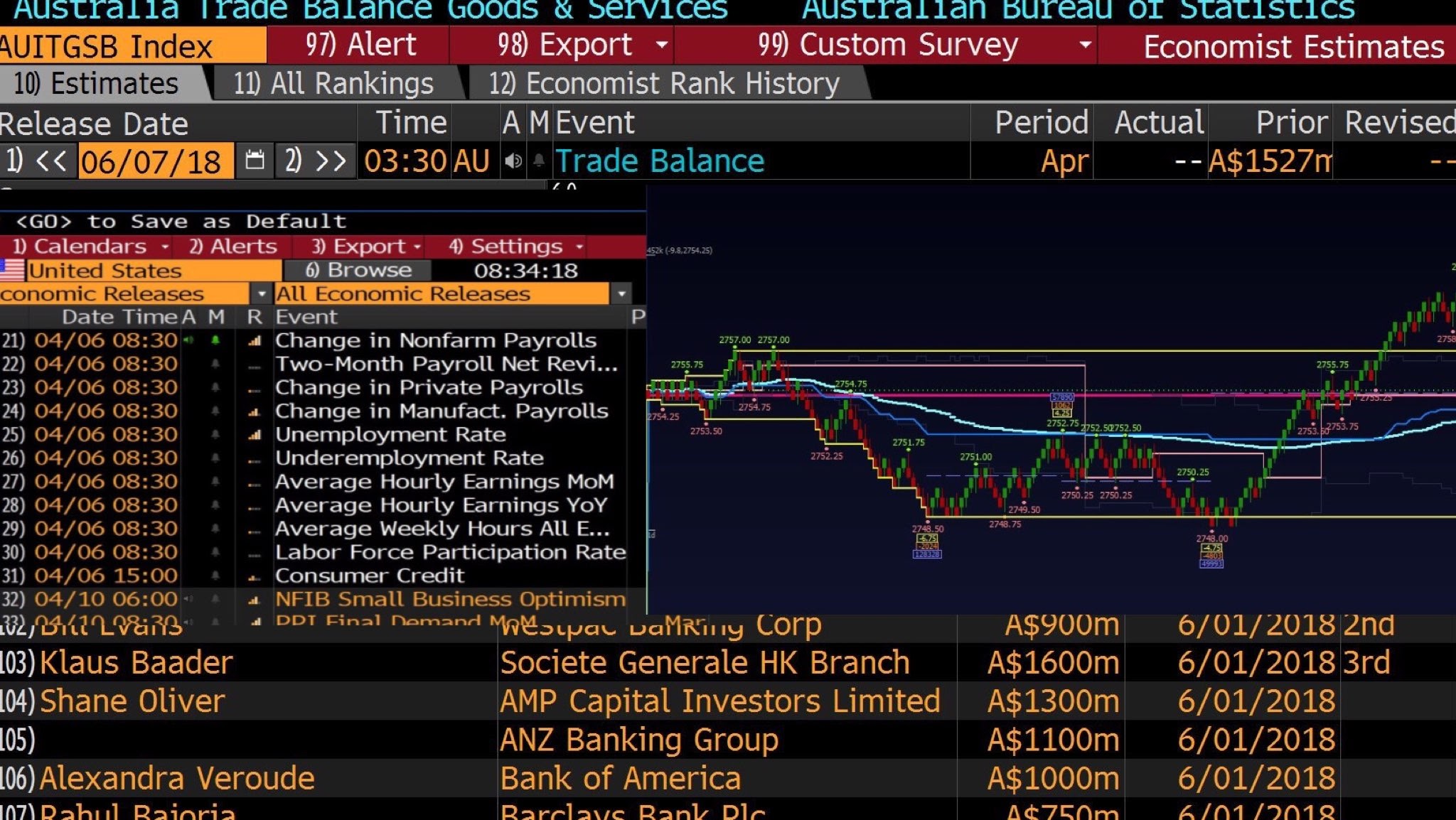Click the cyan Trade Balance event link
This screenshot has width=1456, height=820.
coord(659,161)
